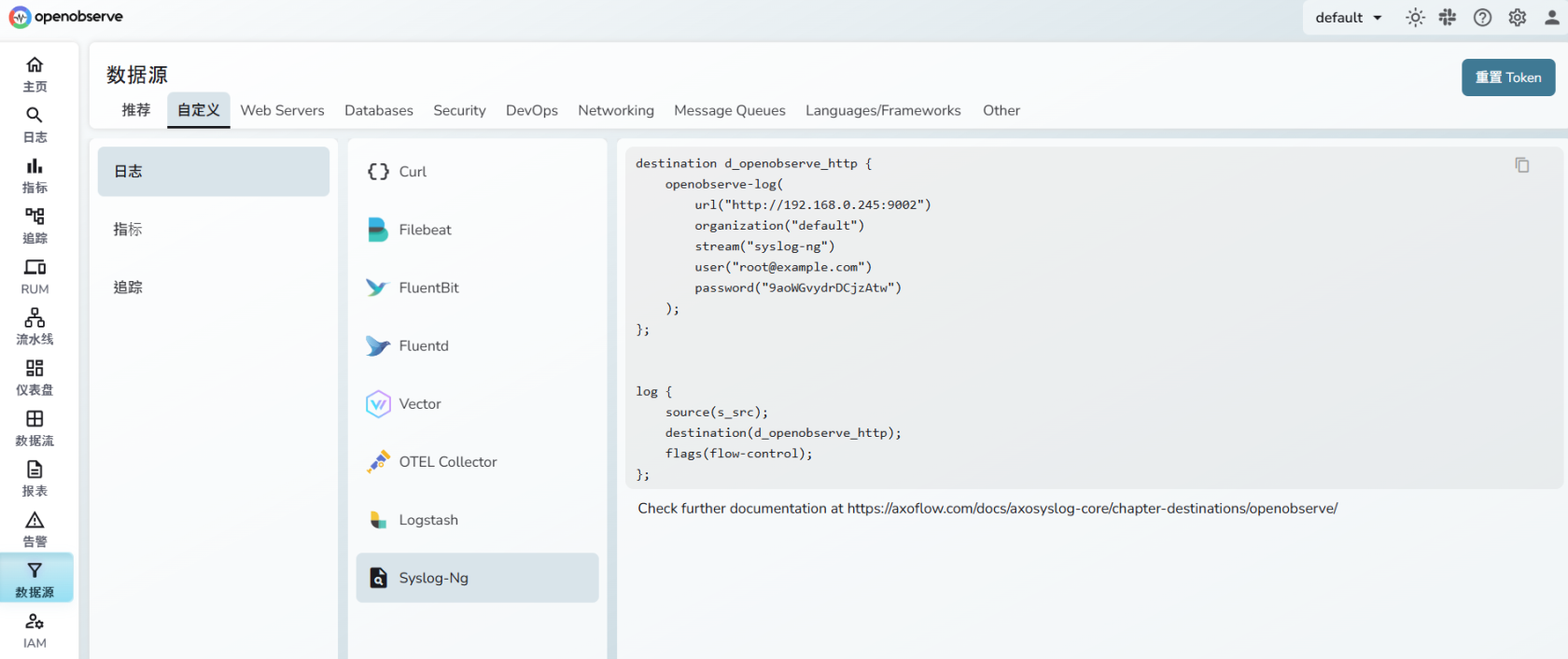Open the Slack community icon
1568x659 pixels.
[x=1448, y=18]
